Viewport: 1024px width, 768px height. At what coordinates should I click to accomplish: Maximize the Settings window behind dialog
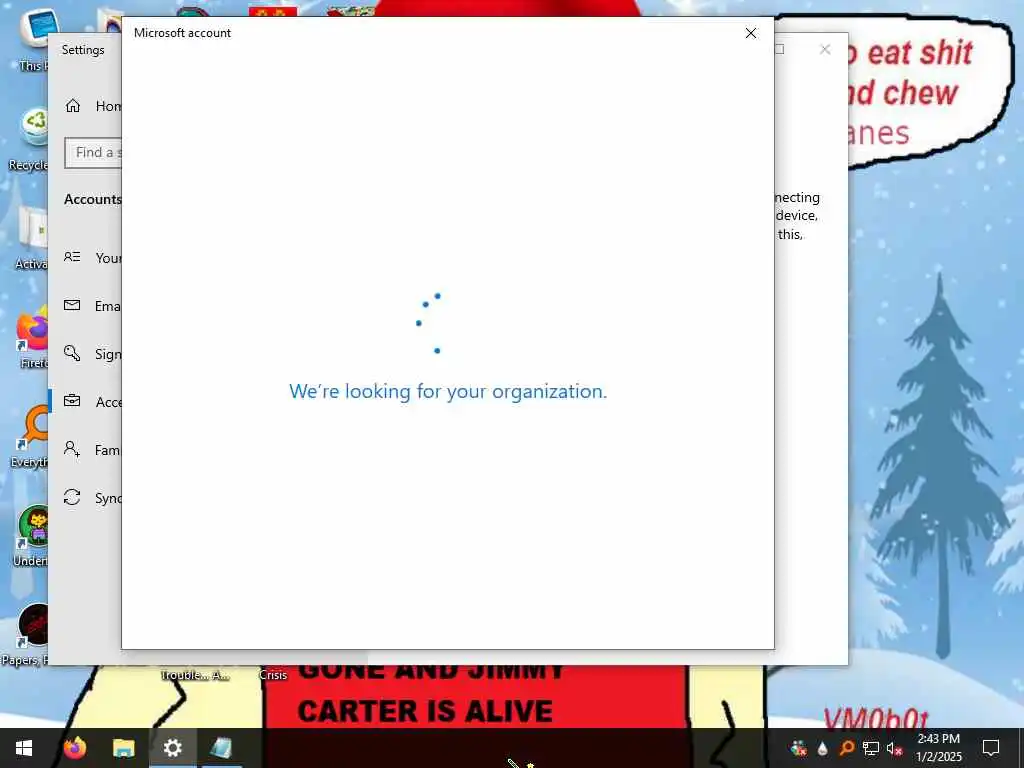[780, 50]
